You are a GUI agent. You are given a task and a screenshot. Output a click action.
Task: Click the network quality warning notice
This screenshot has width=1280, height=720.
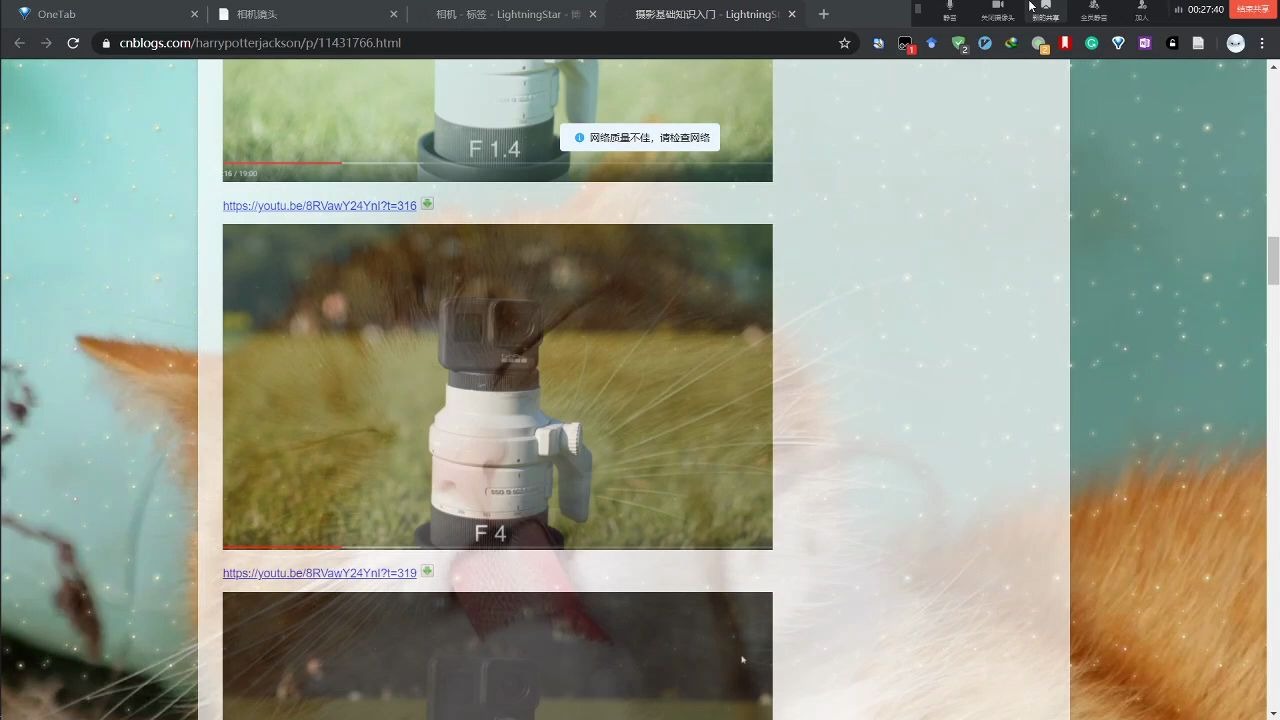[640, 137]
